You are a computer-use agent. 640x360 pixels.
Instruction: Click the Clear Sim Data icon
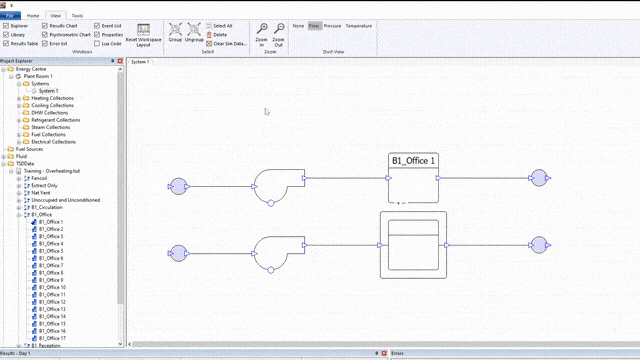point(209,44)
